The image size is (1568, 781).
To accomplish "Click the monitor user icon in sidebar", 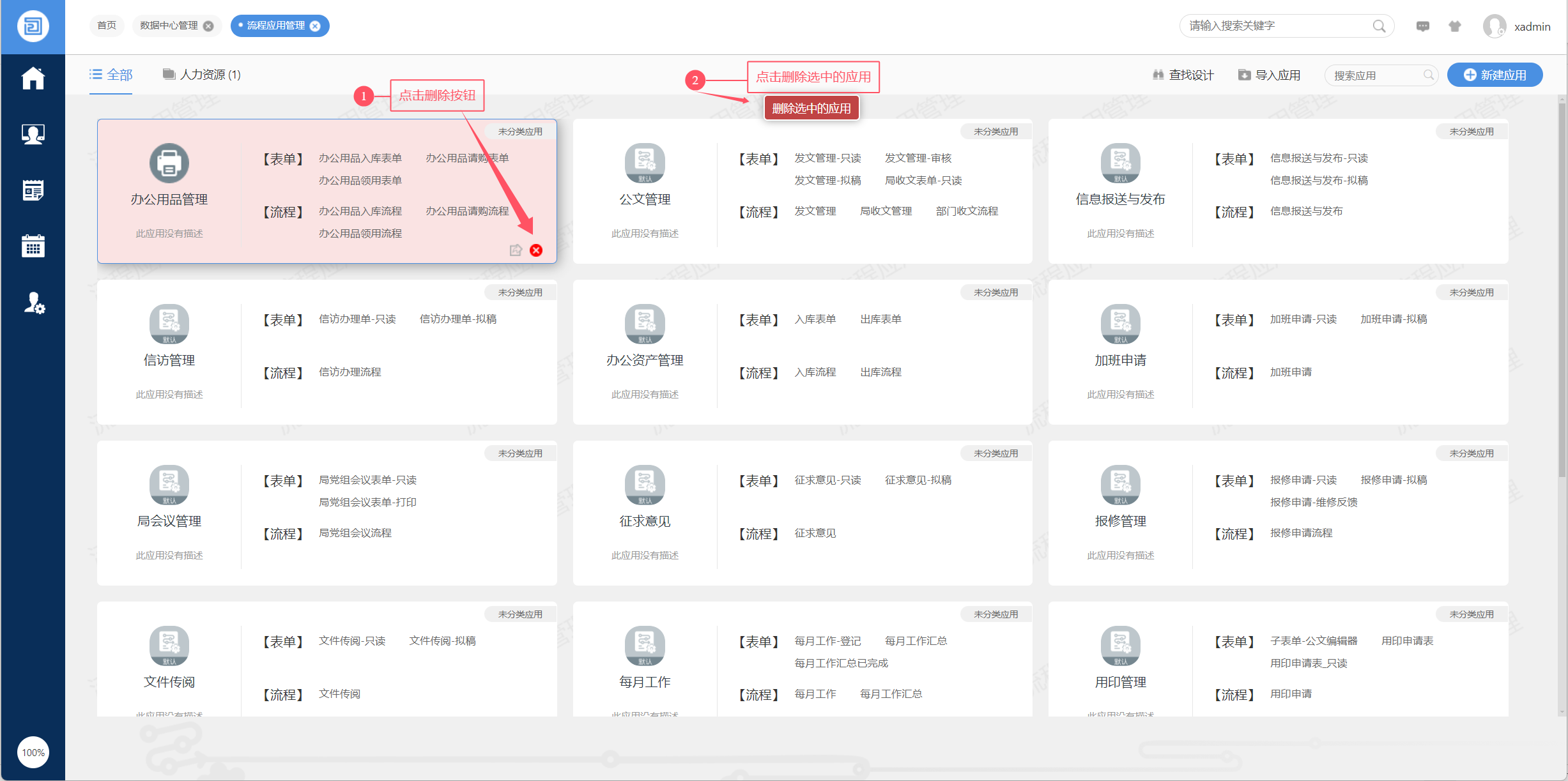I will pyautogui.click(x=33, y=134).
